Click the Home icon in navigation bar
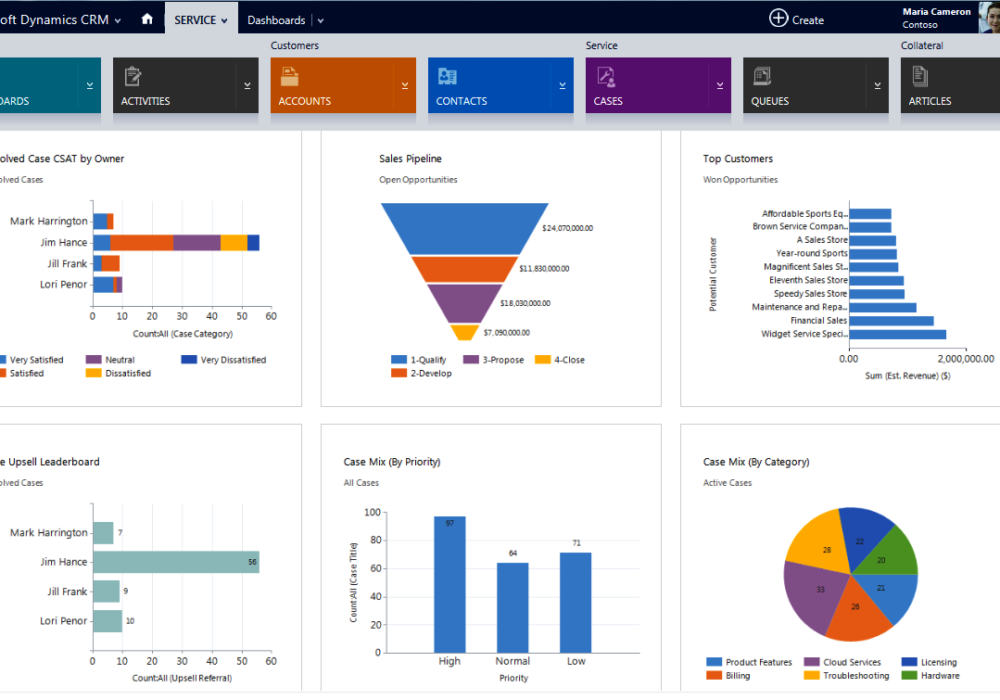Image resolution: width=1000 pixels, height=700 pixels. pyautogui.click(x=147, y=19)
